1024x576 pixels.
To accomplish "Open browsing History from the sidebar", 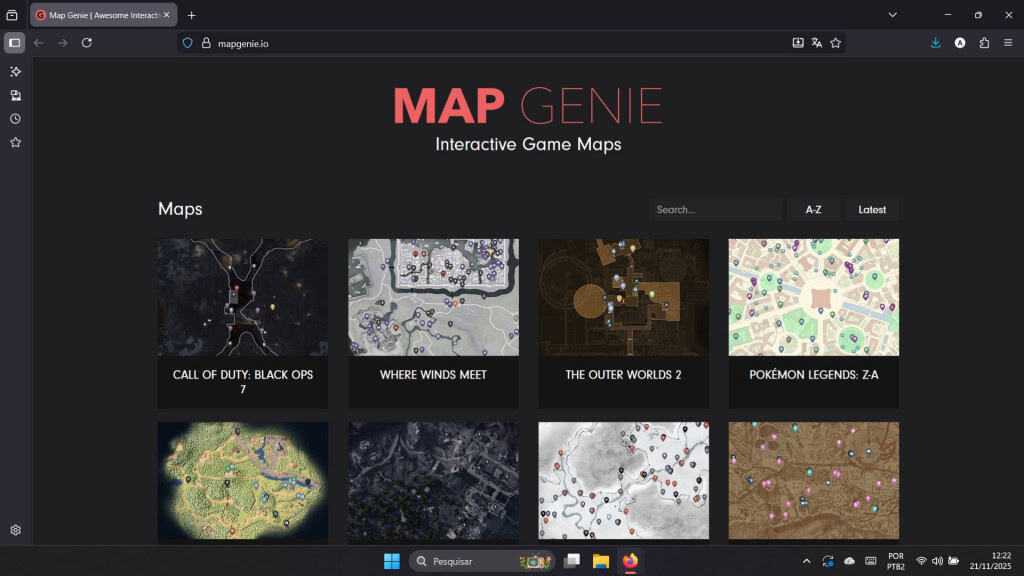I will (x=15, y=119).
